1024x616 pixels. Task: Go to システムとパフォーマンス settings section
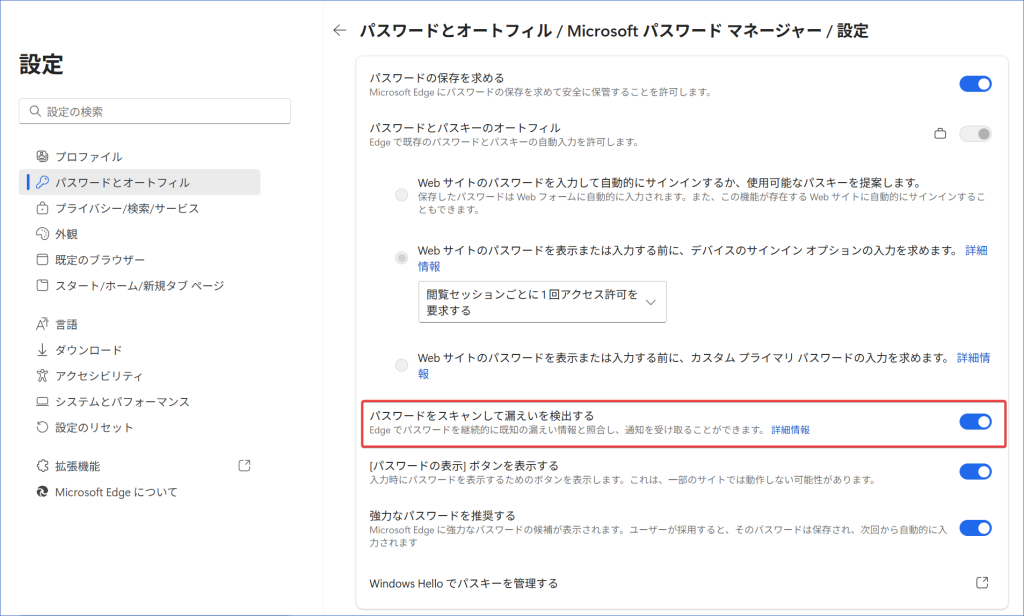tap(121, 402)
